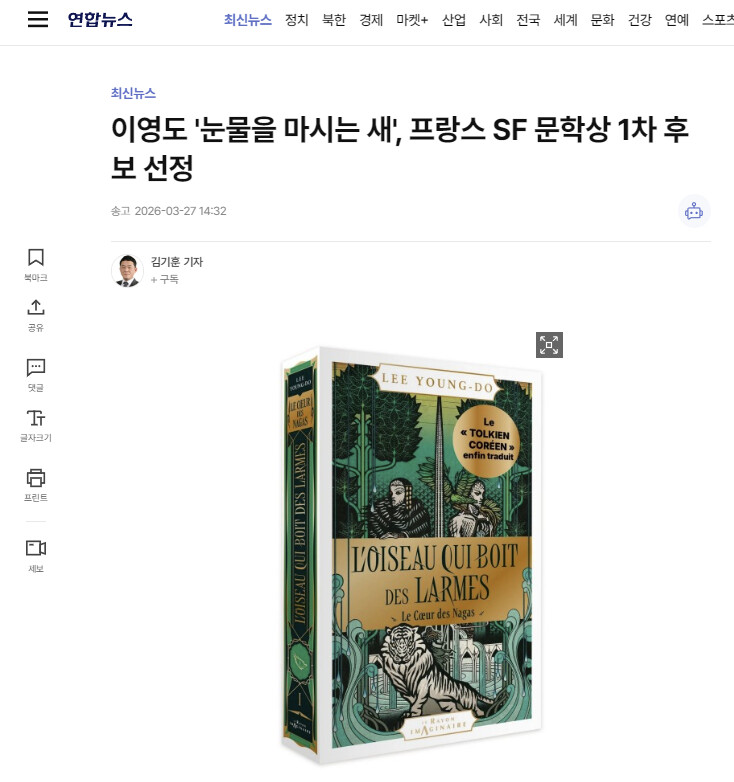Open the 북한 menu section
Viewport: 734px width, 782px height.
pyautogui.click(x=334, y=20)
